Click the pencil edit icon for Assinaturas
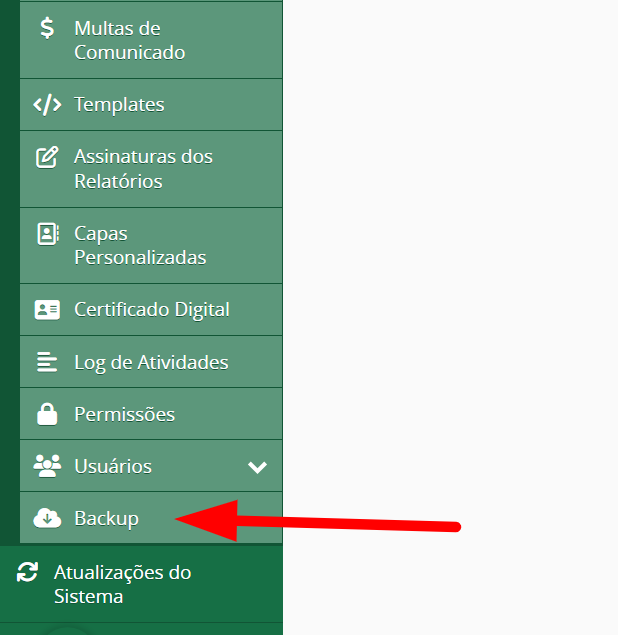 pyautogui.click(x=47, y=157)
